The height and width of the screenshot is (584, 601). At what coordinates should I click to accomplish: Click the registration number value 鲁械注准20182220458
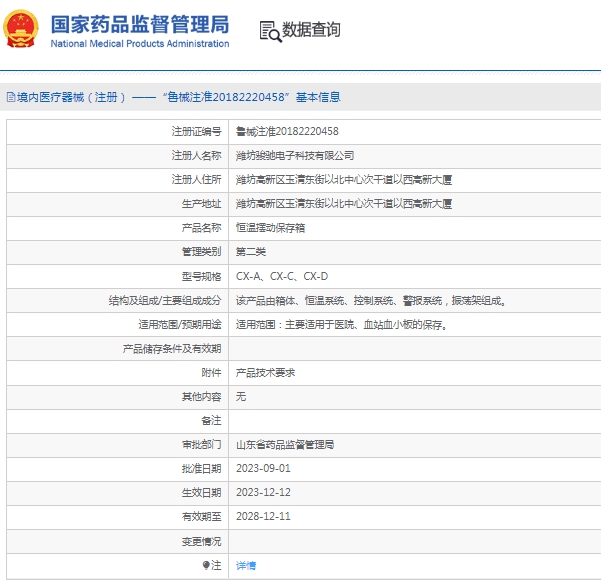(287, 131)
